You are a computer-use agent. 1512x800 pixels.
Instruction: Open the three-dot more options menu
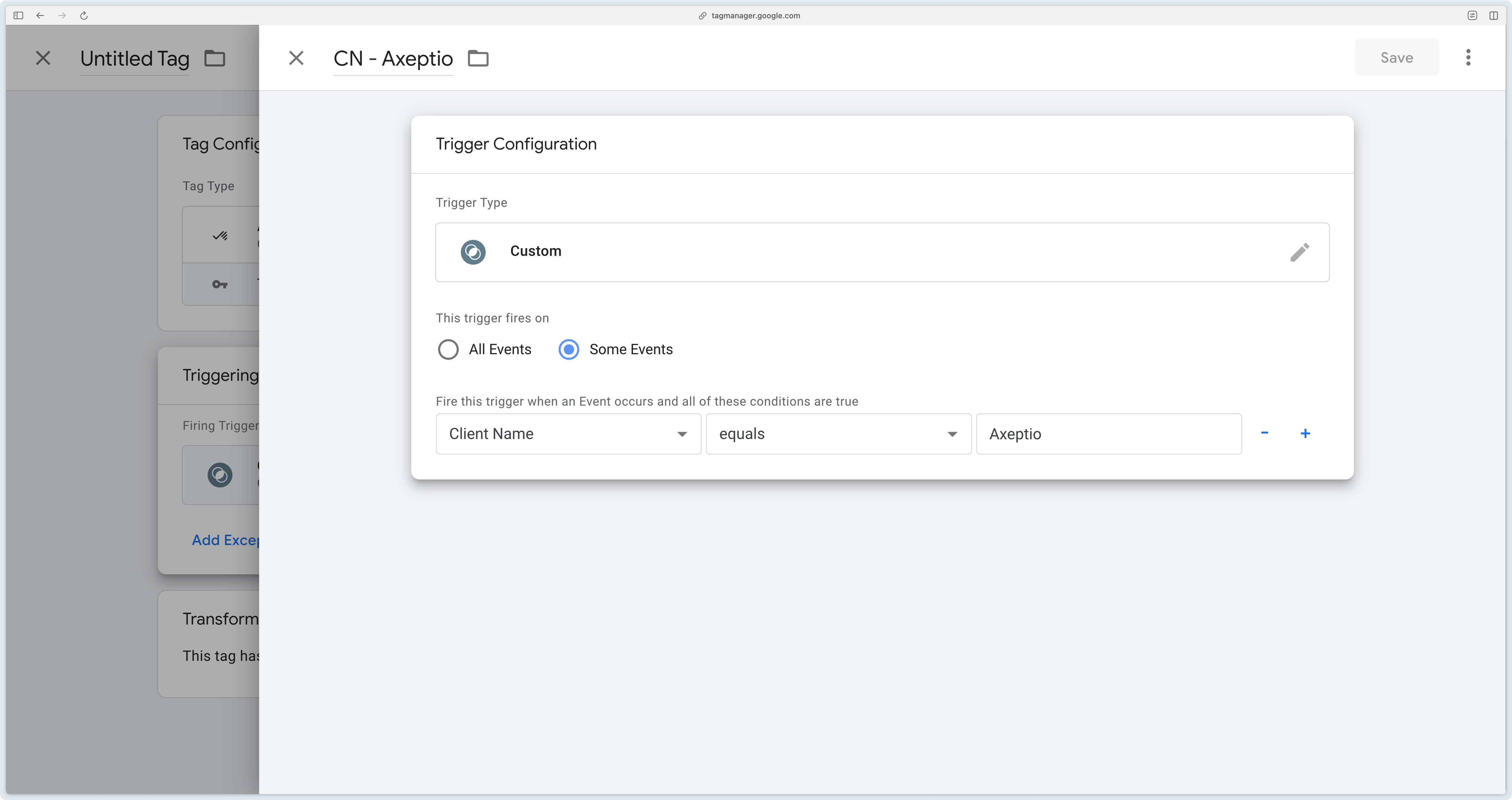1468,58
